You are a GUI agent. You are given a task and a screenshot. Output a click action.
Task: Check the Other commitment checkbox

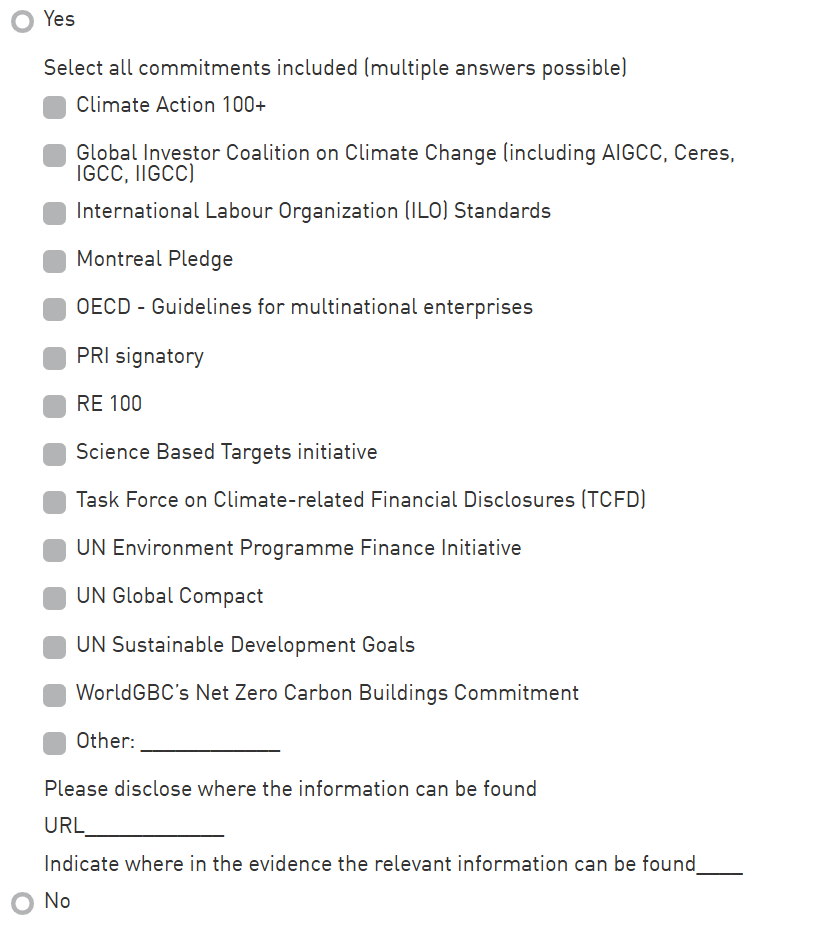[55, 743]
